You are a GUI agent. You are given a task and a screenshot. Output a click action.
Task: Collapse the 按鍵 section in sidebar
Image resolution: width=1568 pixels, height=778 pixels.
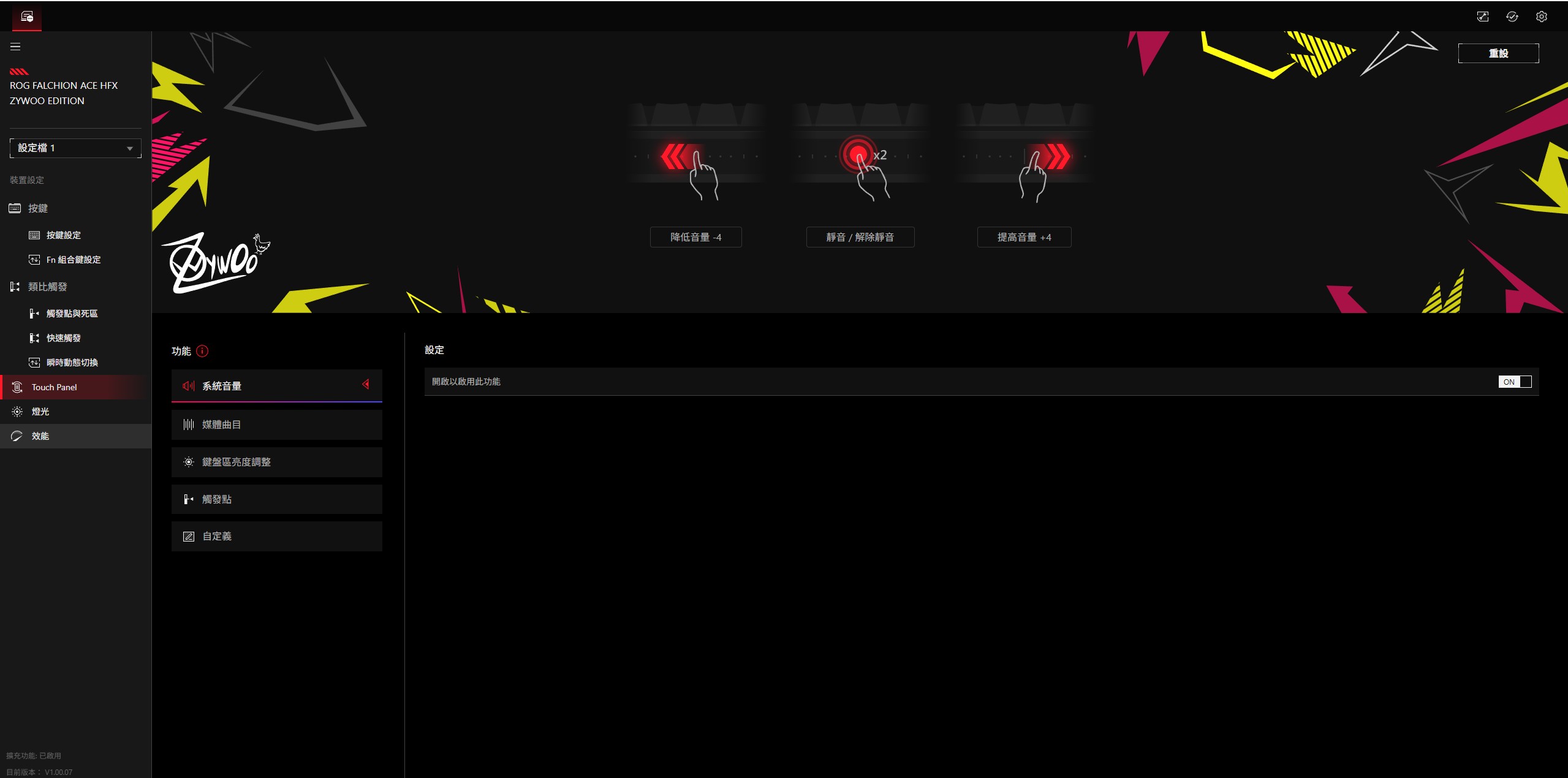click(37, 208)
